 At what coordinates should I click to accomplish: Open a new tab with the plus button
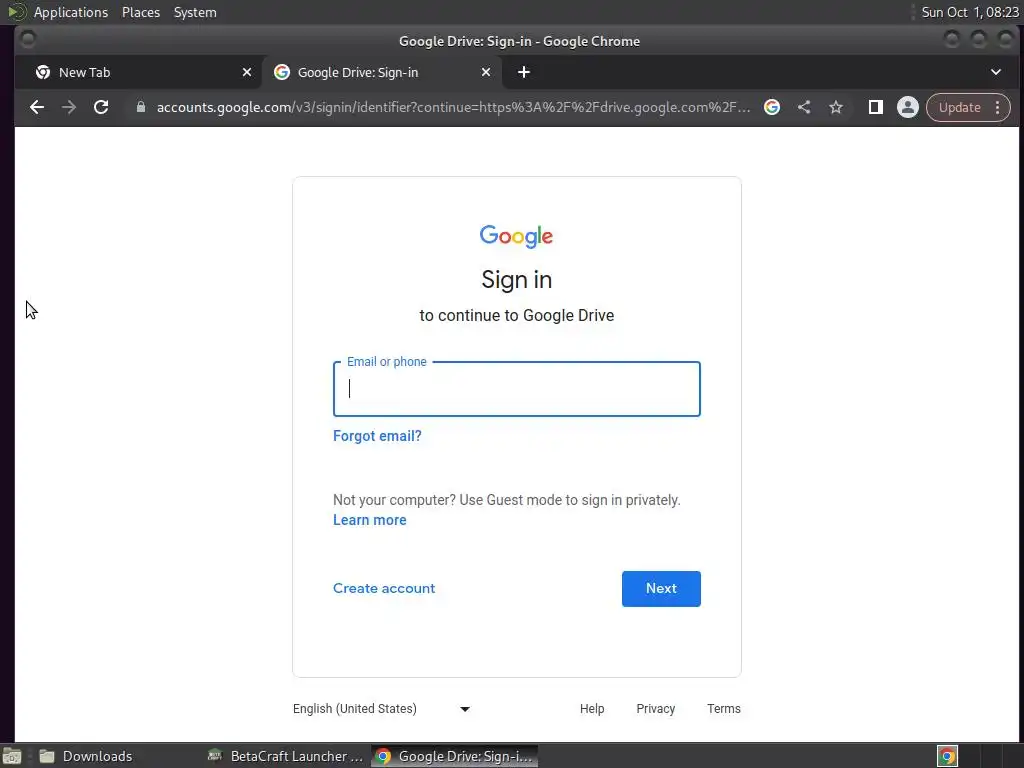click(524, 72)
